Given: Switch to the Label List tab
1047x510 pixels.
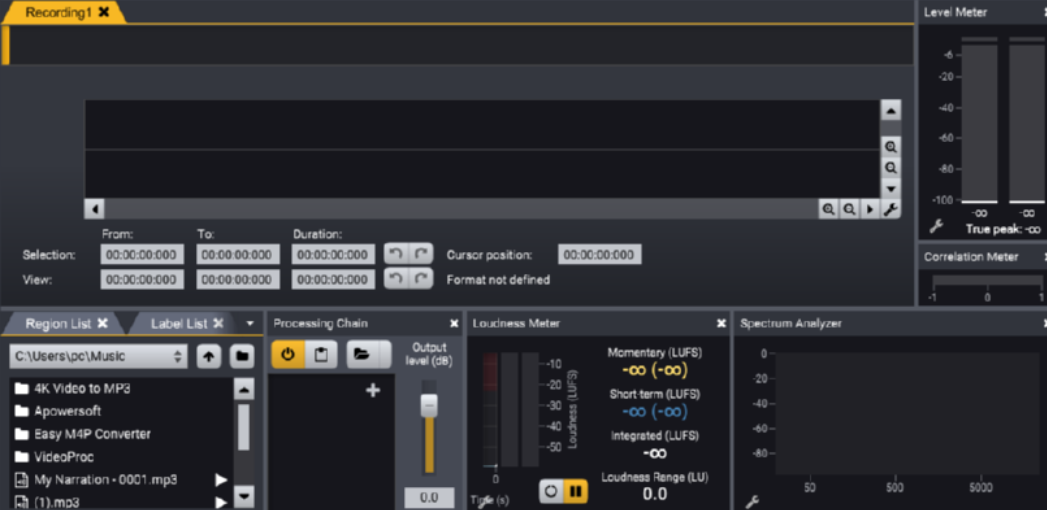Looking at the screenshot, I should (179, 324).
